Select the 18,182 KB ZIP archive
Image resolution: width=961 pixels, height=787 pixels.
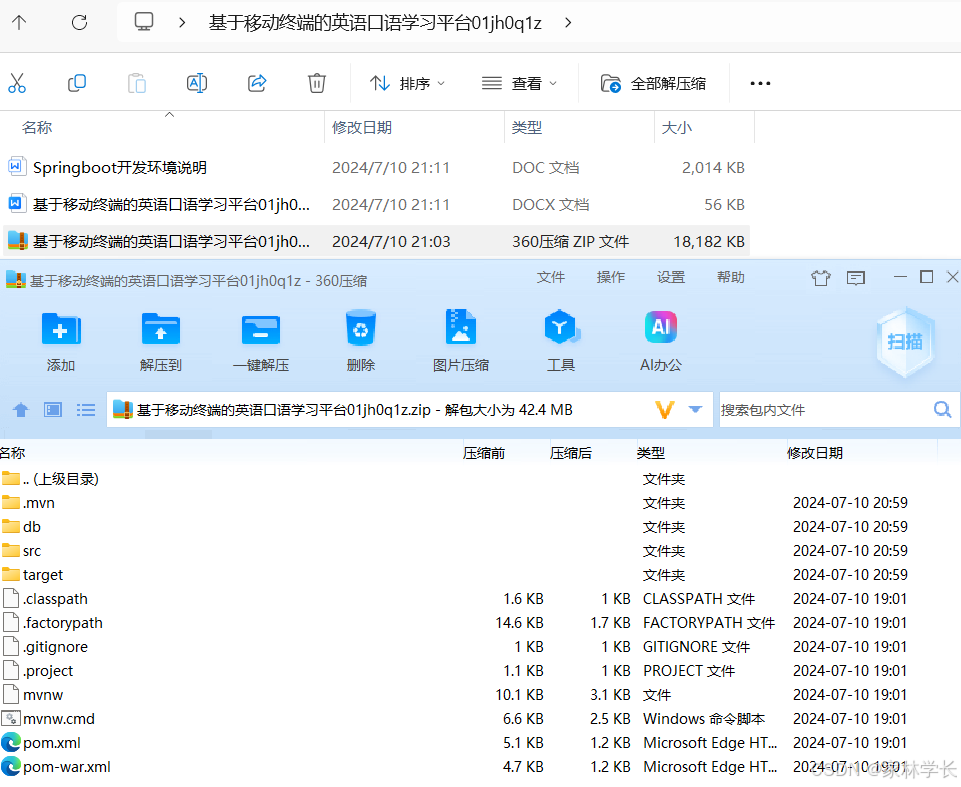click(377, 241)
